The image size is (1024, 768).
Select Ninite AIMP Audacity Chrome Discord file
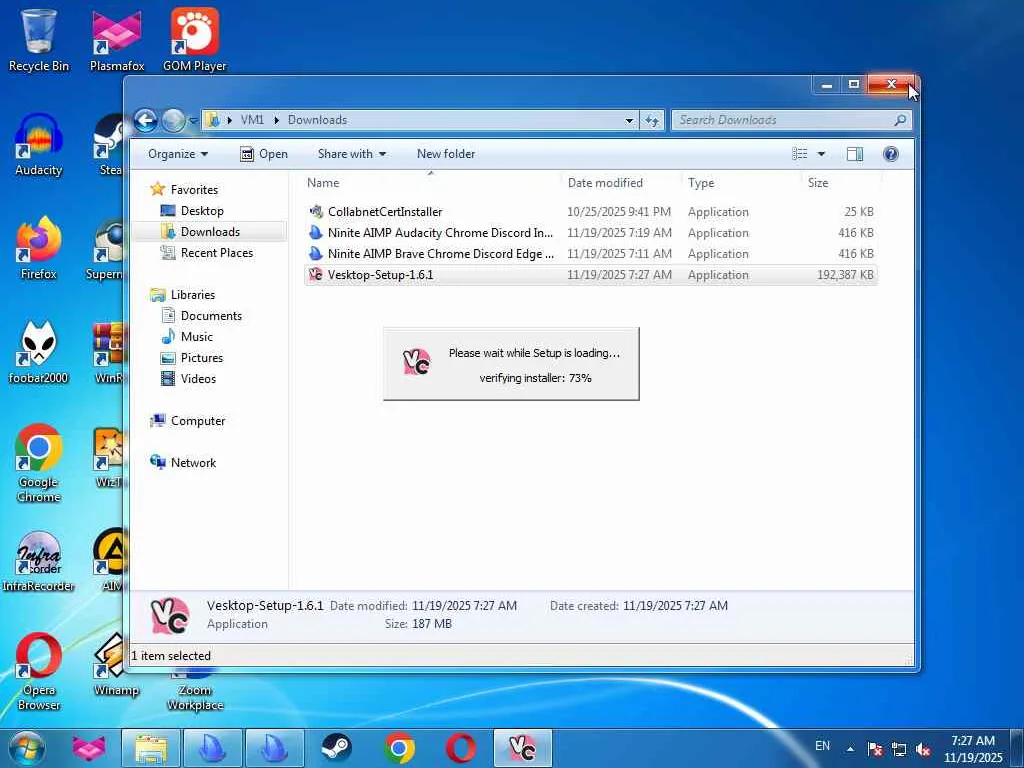tap(590, 232)
